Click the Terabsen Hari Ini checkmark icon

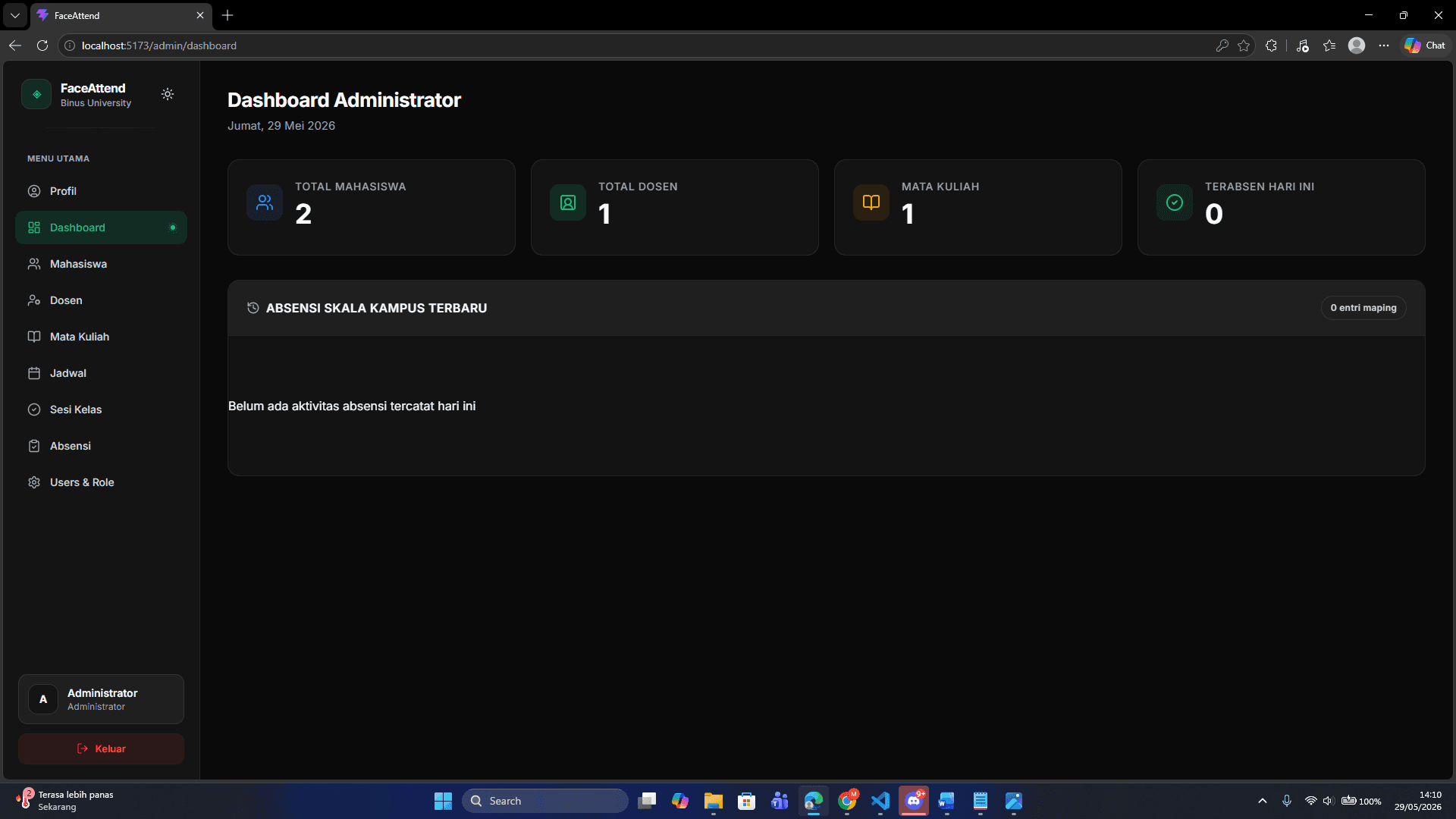click(1175, 202)
